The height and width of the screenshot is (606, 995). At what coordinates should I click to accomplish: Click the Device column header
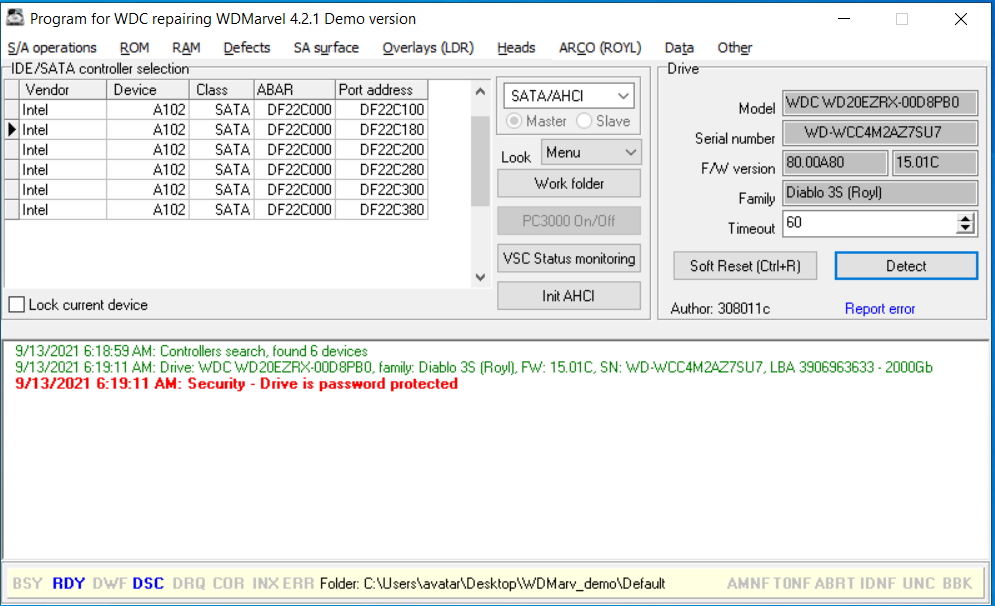pyautogui.click(x=148, y=89)
